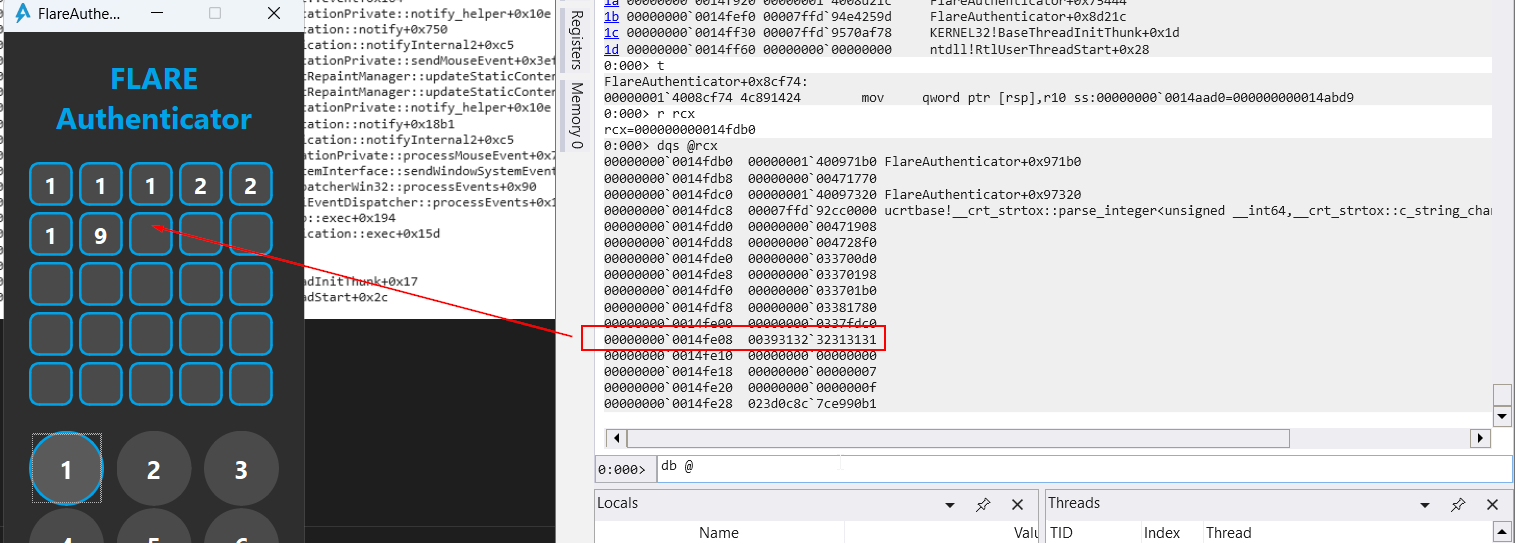The width and height of the screenshot is (1515, 543).
Task: Pin the Threads panel
Action: tap(1458, 505)
